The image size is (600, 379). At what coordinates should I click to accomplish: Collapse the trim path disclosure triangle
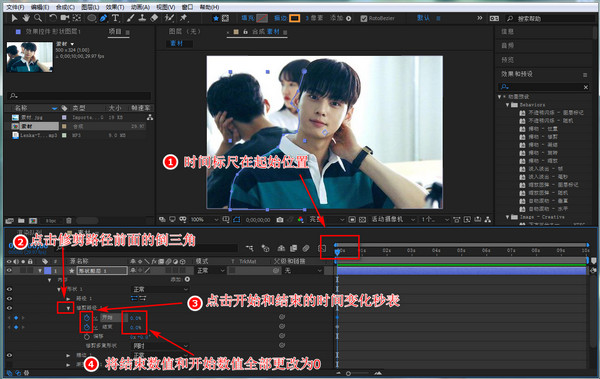pos(68,308)
